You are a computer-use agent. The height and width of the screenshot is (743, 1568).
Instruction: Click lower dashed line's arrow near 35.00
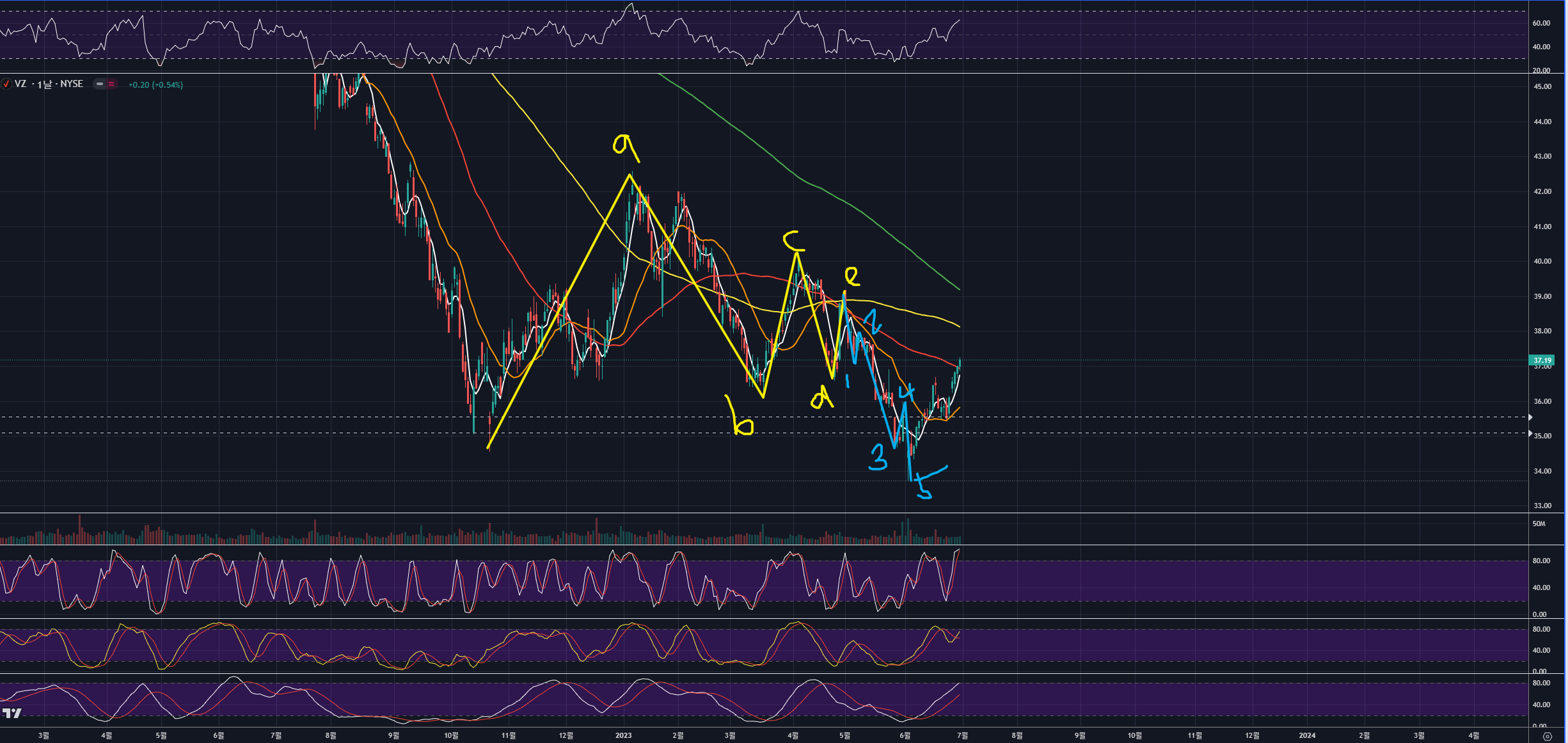tap(1530, 433)
